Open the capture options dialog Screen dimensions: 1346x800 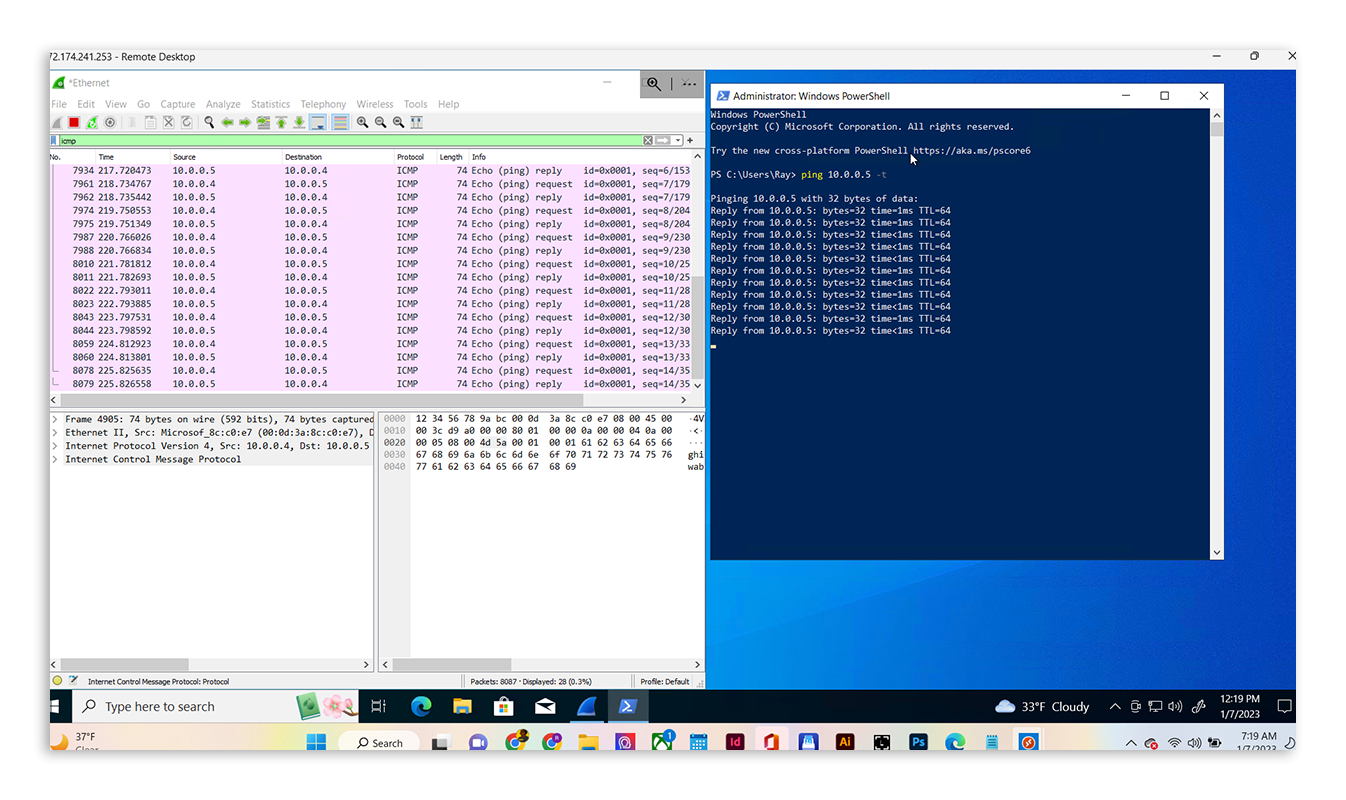(x=110, y=122)
